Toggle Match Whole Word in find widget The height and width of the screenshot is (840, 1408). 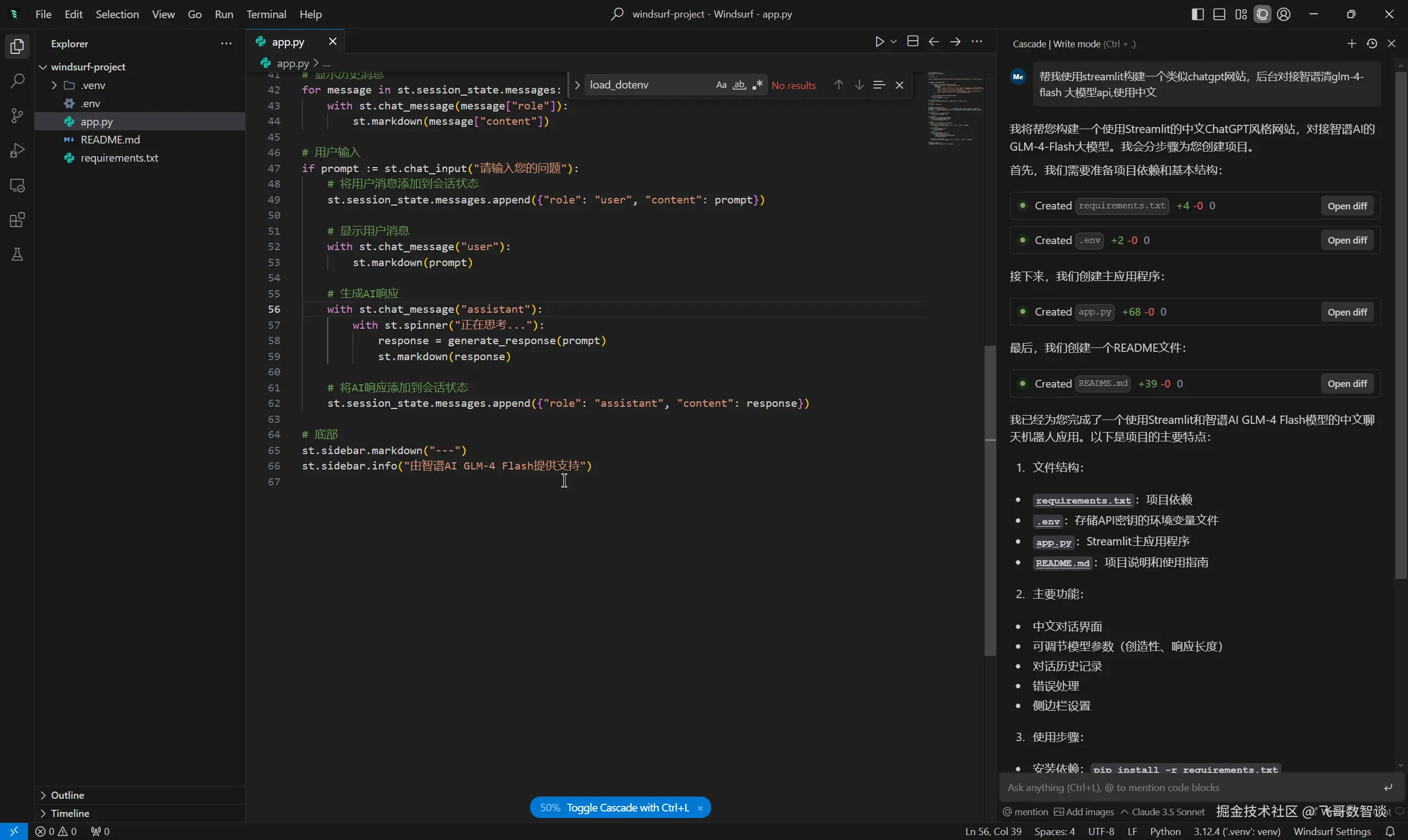coord(739,85)
